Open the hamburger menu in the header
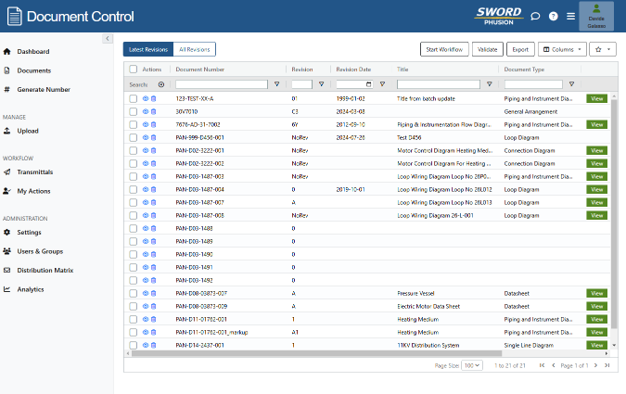The width and height of the screenshot is (626, 394). 571,16
